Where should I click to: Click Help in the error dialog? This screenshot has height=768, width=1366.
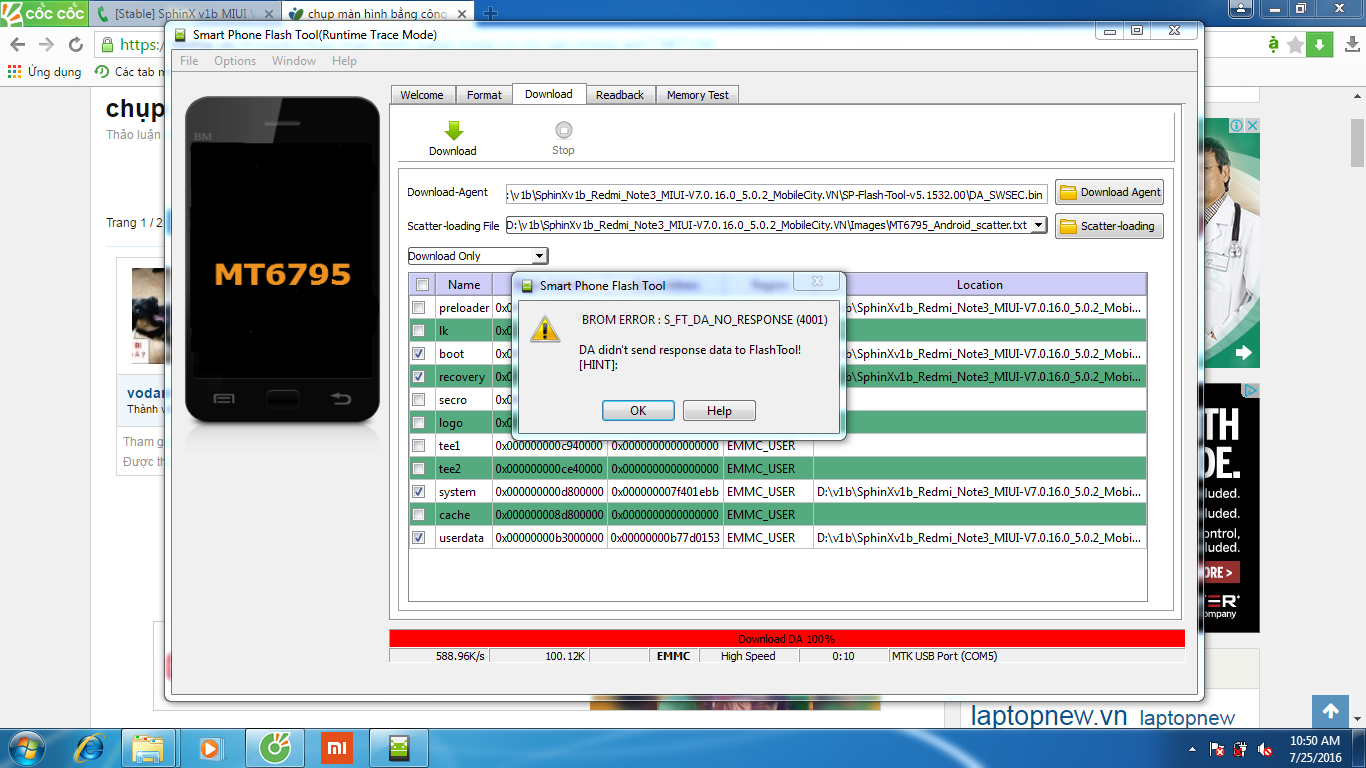click(719, 411)
